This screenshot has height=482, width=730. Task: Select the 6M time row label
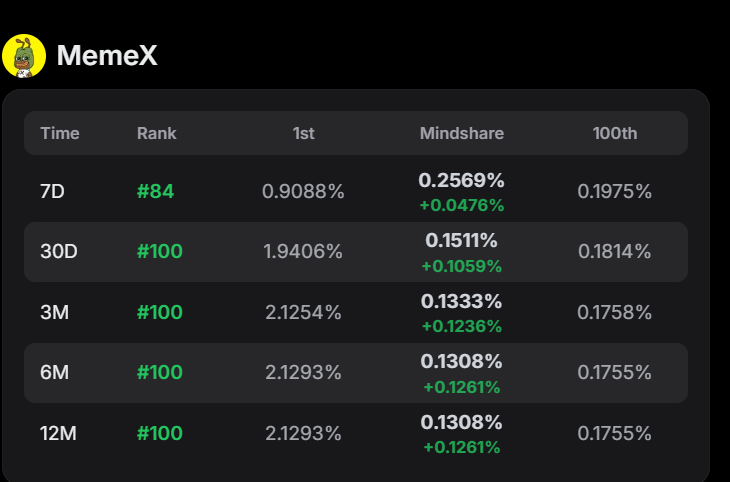(54, 372)
